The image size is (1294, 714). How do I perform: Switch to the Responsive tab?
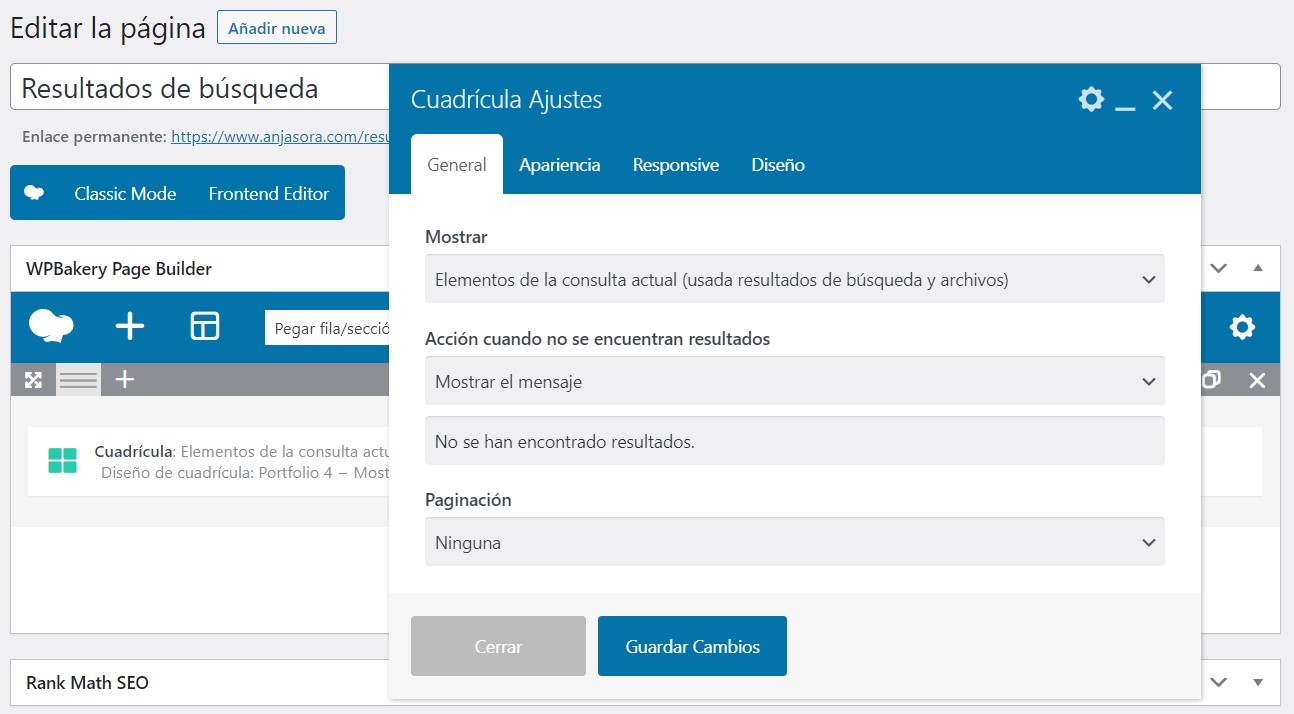click(675, 165)
